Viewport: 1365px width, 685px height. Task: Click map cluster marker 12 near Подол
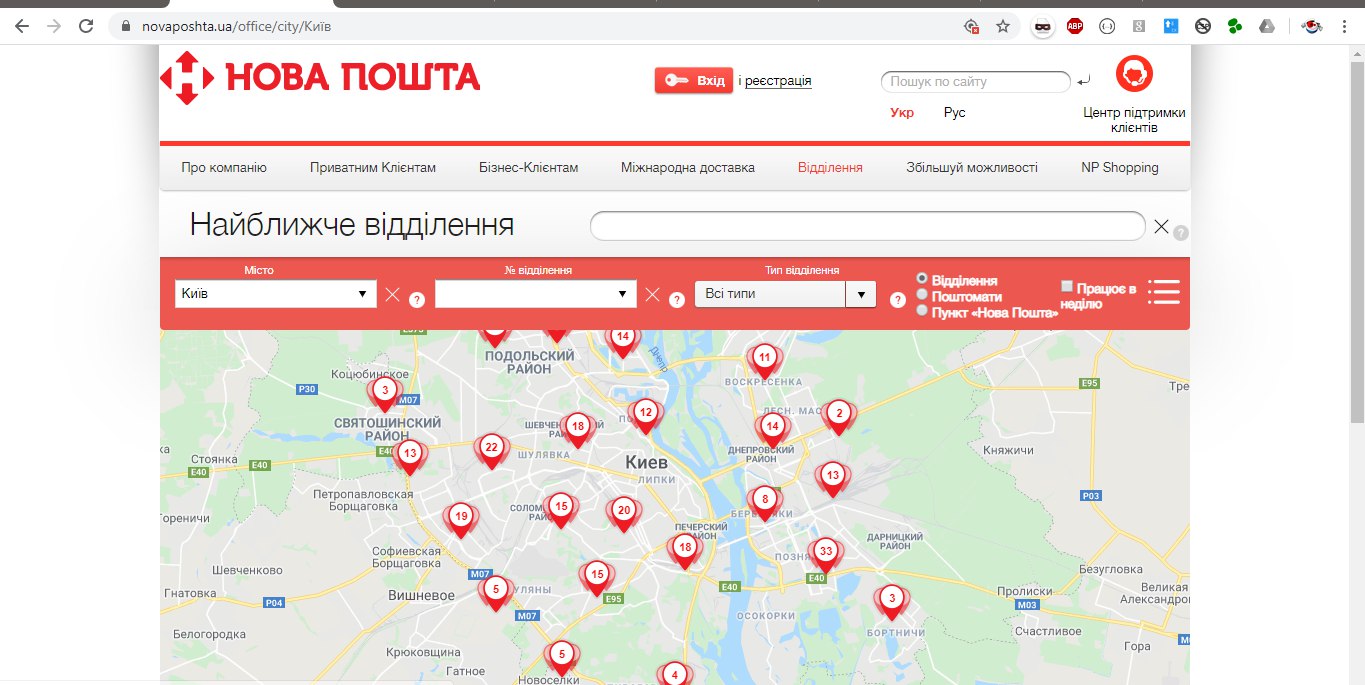coord(646,414)
